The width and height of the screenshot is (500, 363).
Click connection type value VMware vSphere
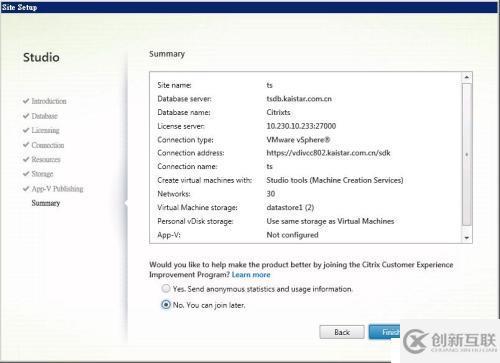point(298,140)
